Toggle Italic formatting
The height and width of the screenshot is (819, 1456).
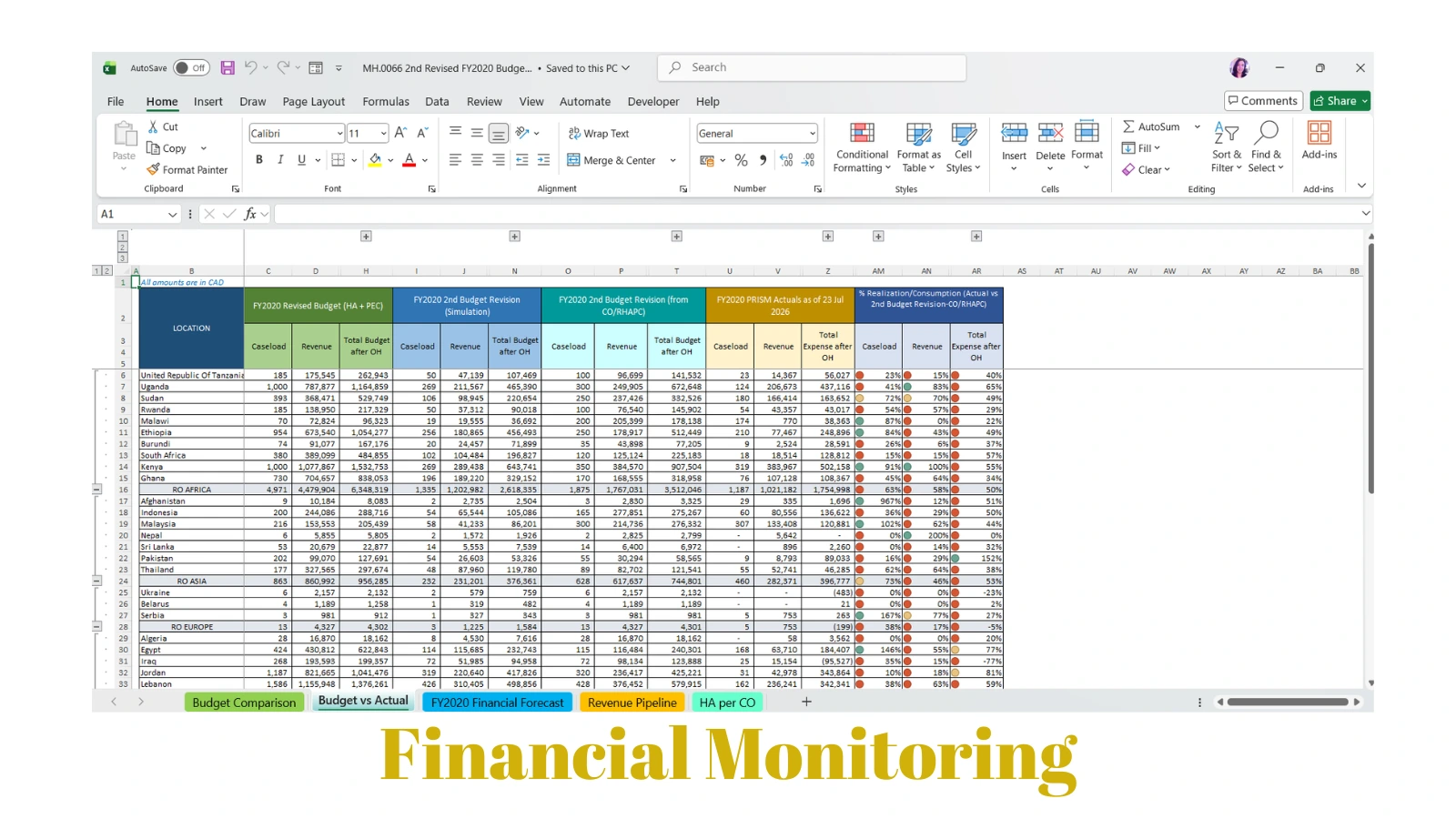pos(280,160)
